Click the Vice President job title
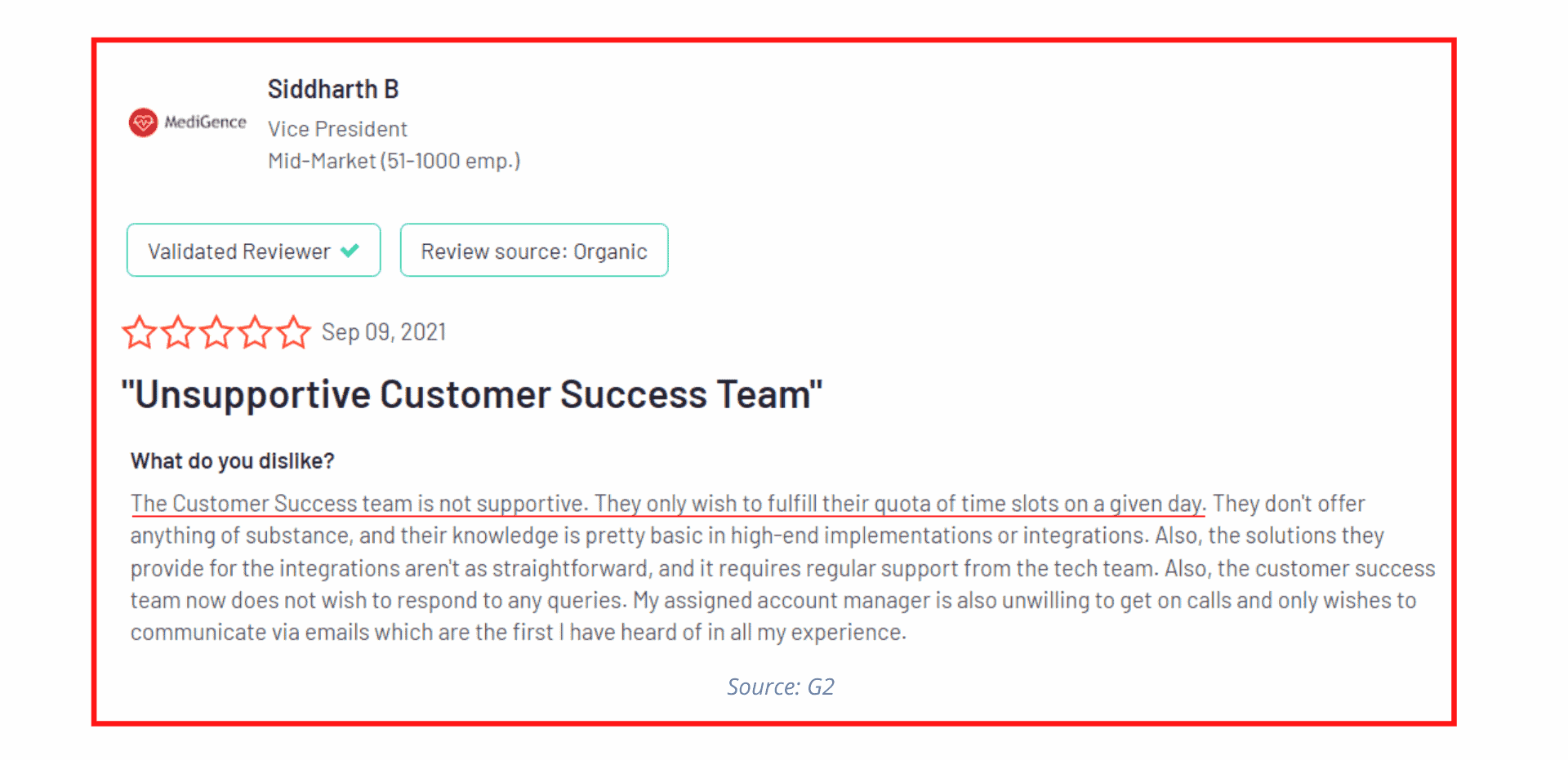Screen dimensions: 1568x760 point(337,129)
